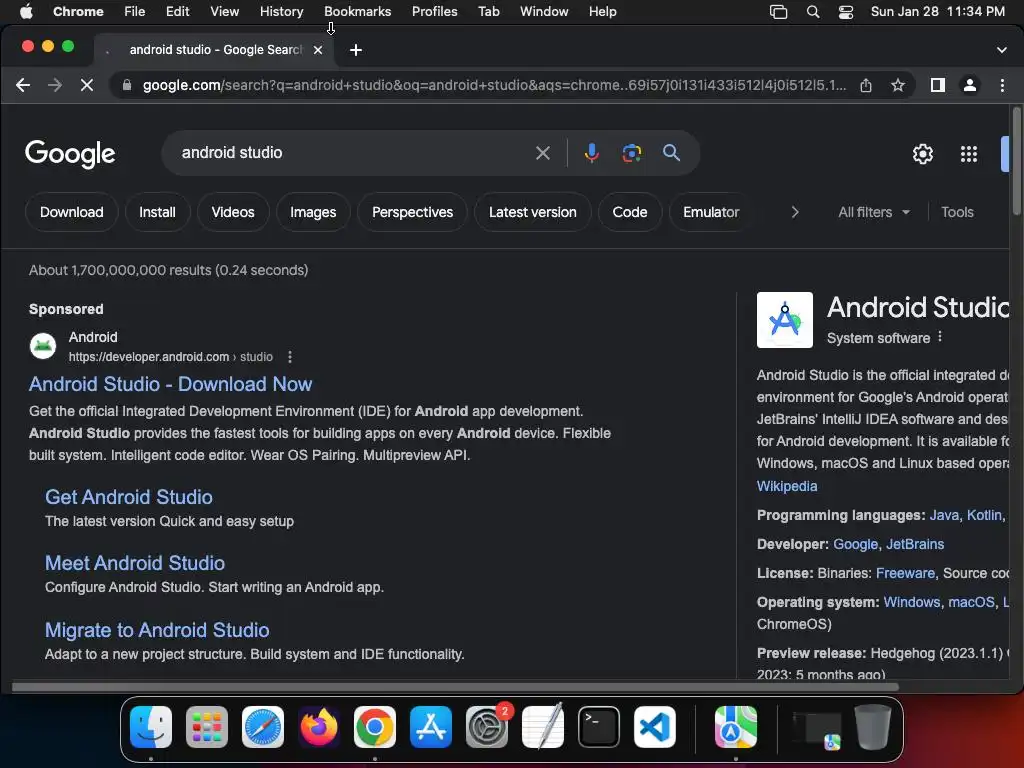Bookmark this page with the star icon
This screenshot has height=768, width=1024.
[898, 85]
